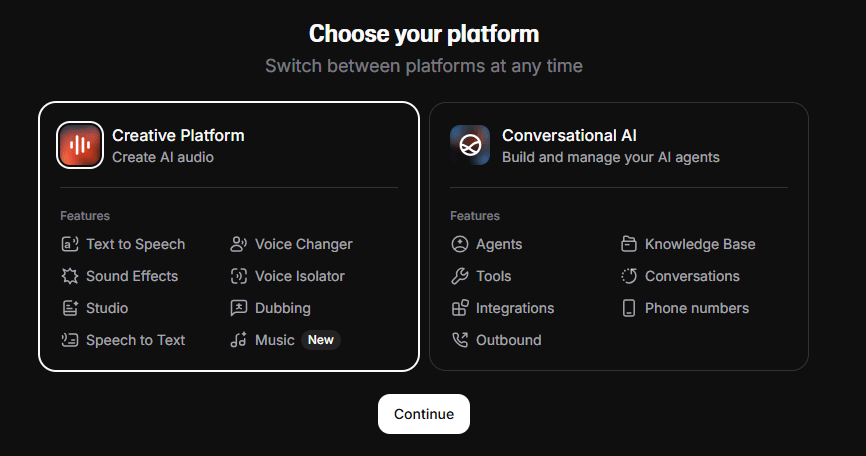
Task: Click the Speech to Text label
Action: click(135, 340)
